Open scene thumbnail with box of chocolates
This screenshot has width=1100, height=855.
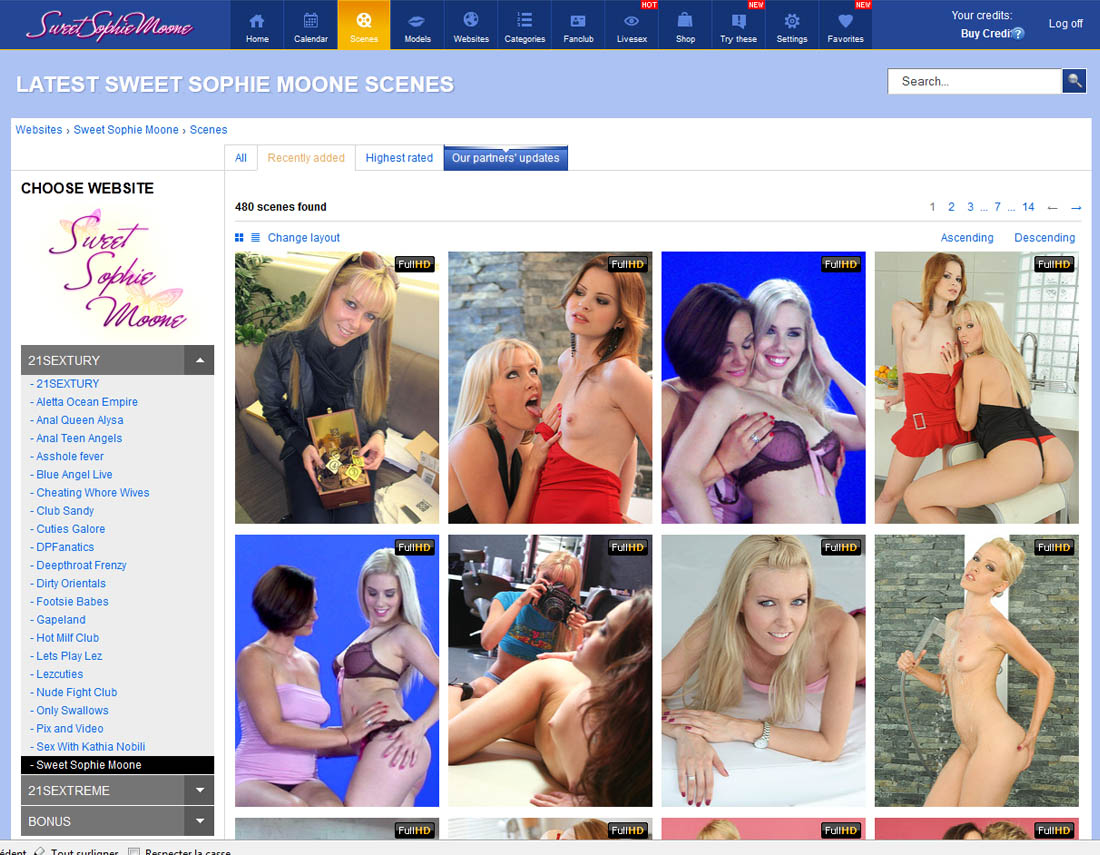[x=337, y=387]
